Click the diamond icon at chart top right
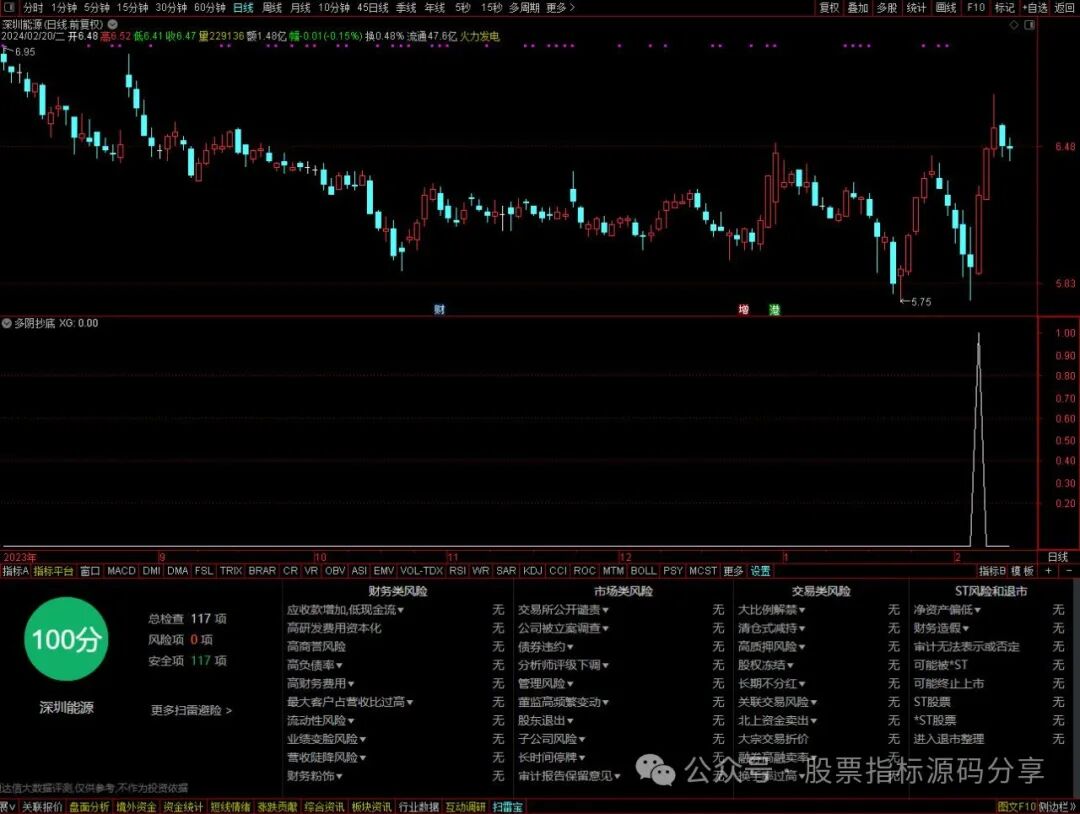1080x814 pixels. click(x=1014, y=25)
